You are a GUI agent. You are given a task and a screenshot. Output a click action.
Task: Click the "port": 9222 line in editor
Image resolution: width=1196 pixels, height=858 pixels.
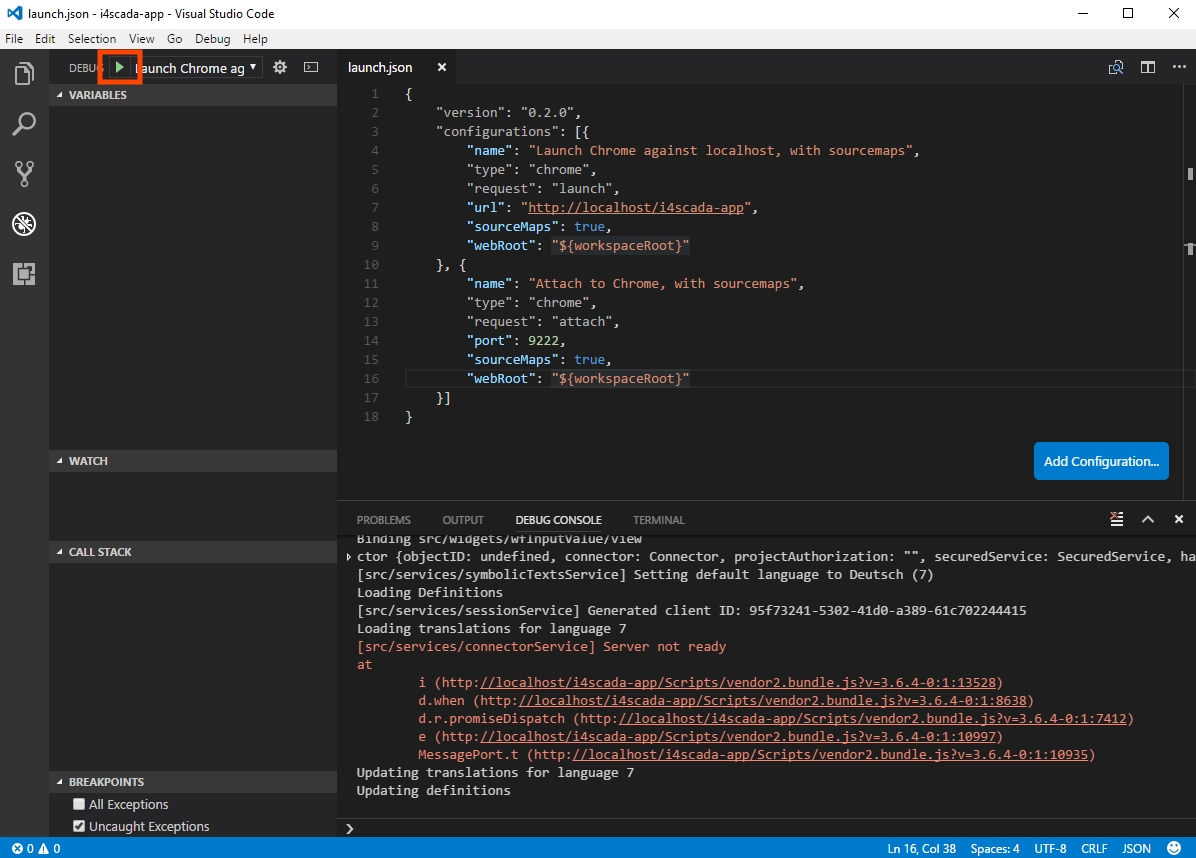(x=516, y=341)
